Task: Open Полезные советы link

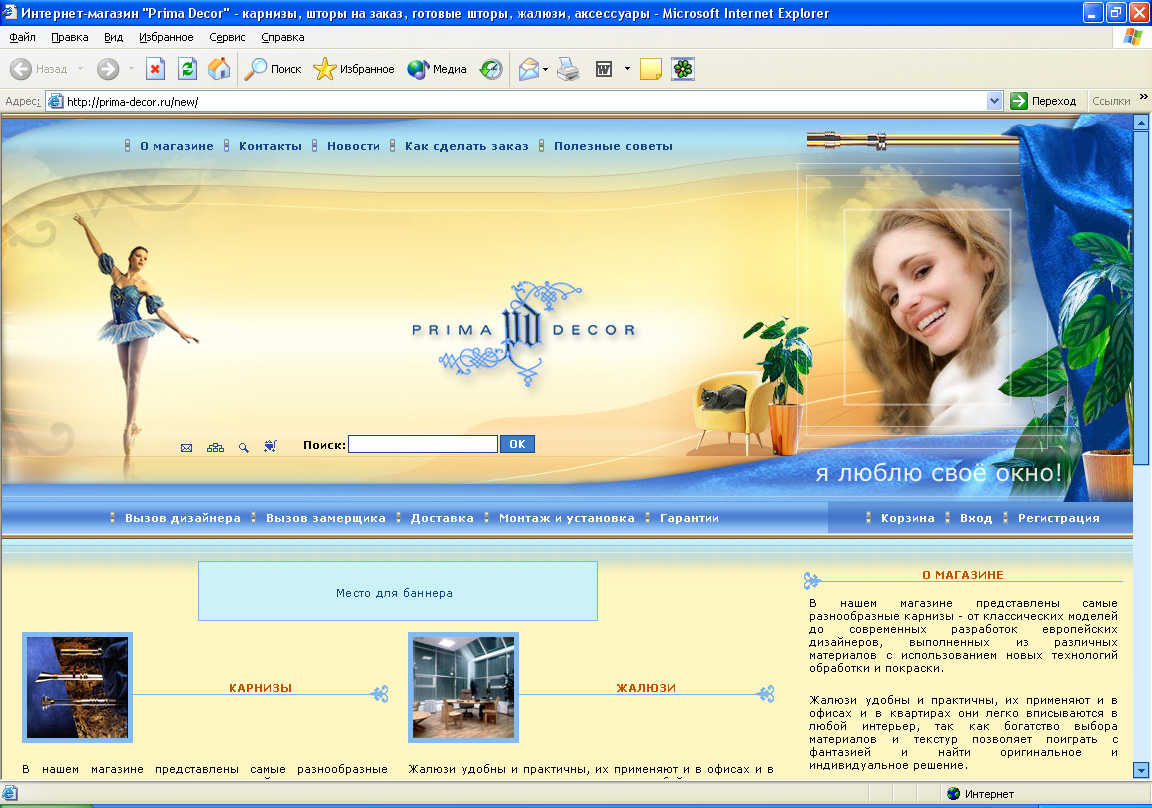Action: coord(613,146)
